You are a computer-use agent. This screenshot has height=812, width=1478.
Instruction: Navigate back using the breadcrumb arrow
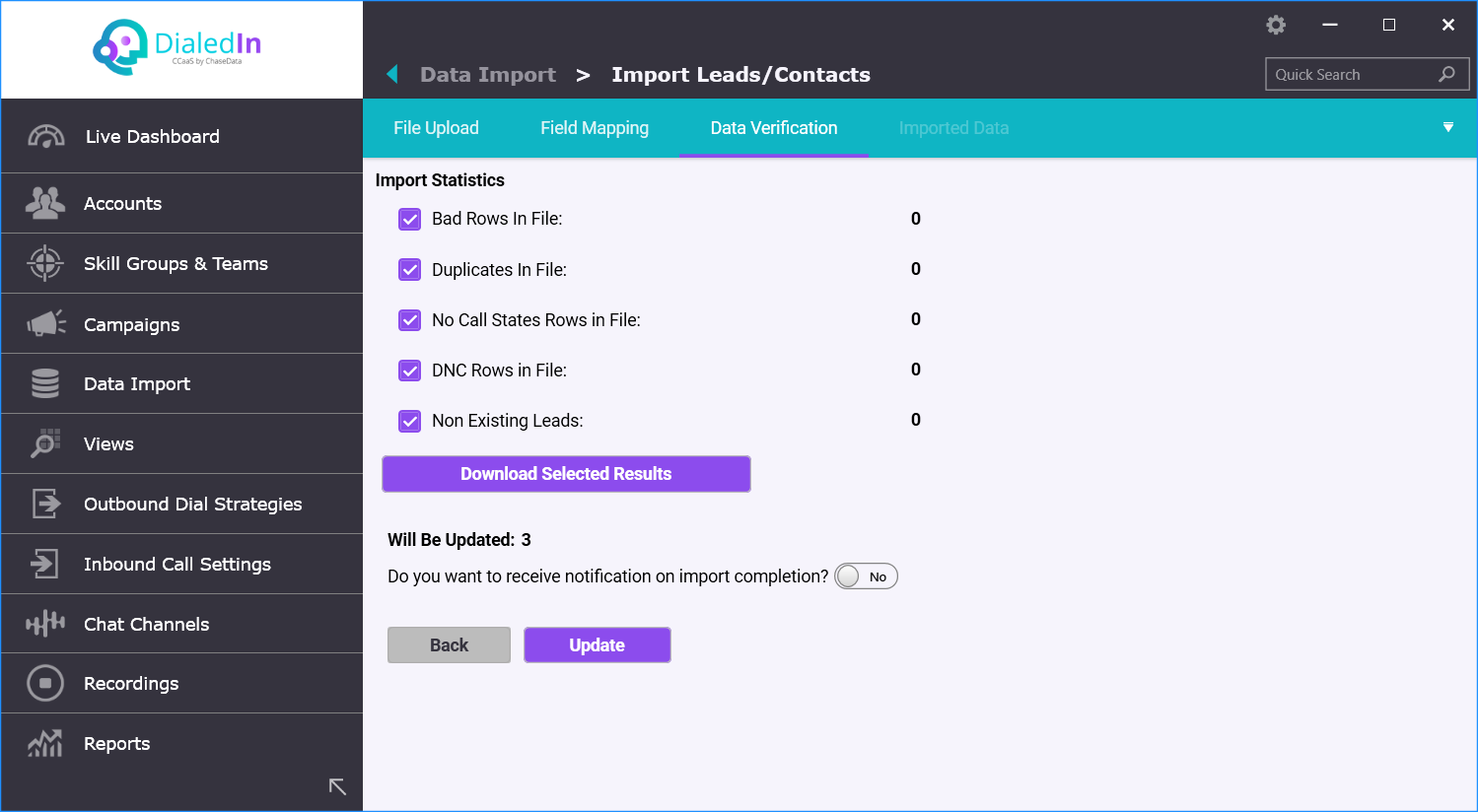coord(391,73)
